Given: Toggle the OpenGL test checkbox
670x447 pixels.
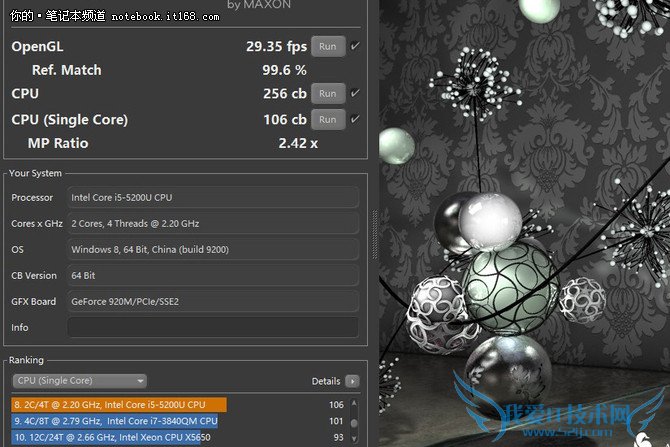Looking at the screenshot, I should [355, 46].
